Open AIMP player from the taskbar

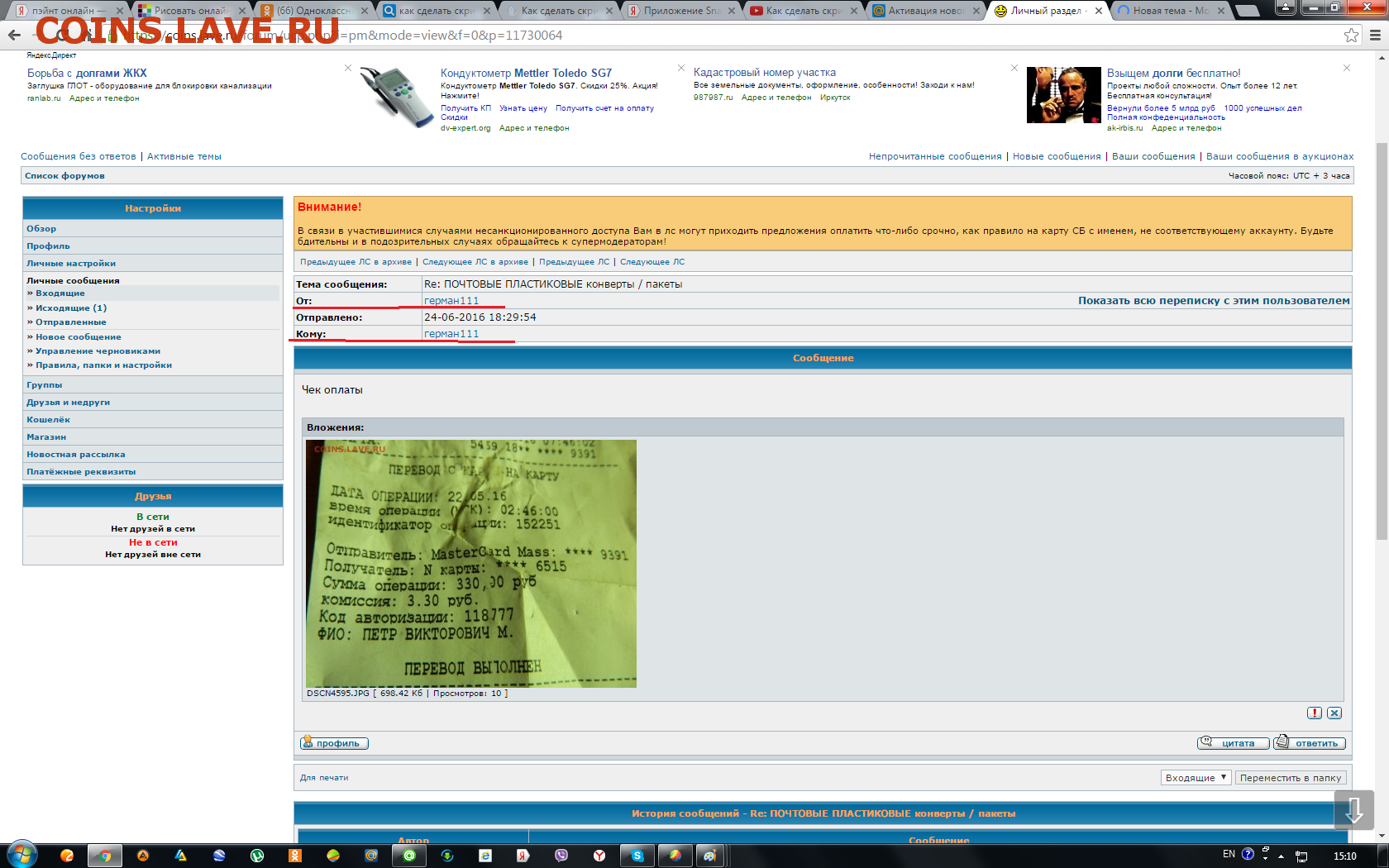143,856
